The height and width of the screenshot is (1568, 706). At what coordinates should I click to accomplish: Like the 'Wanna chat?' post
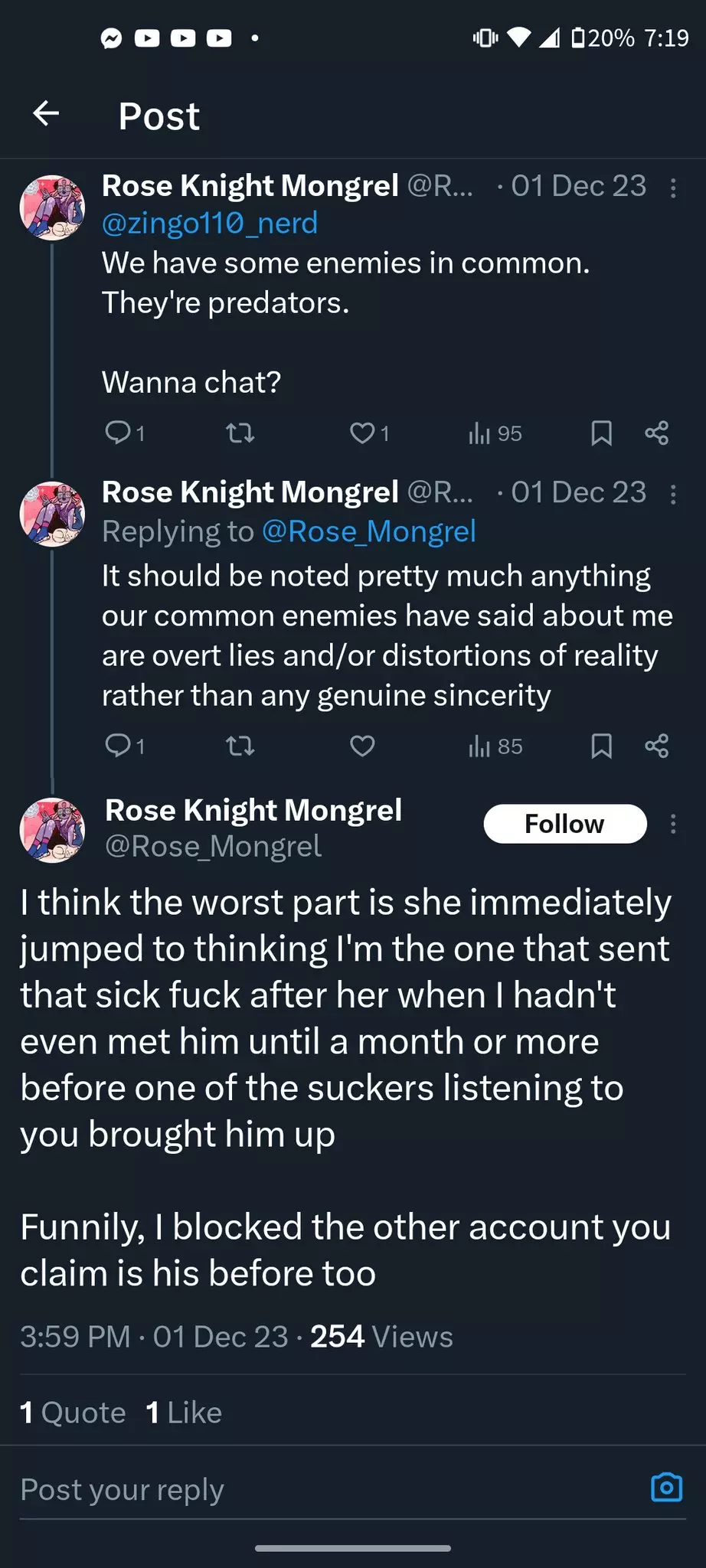tap(362, 433)
